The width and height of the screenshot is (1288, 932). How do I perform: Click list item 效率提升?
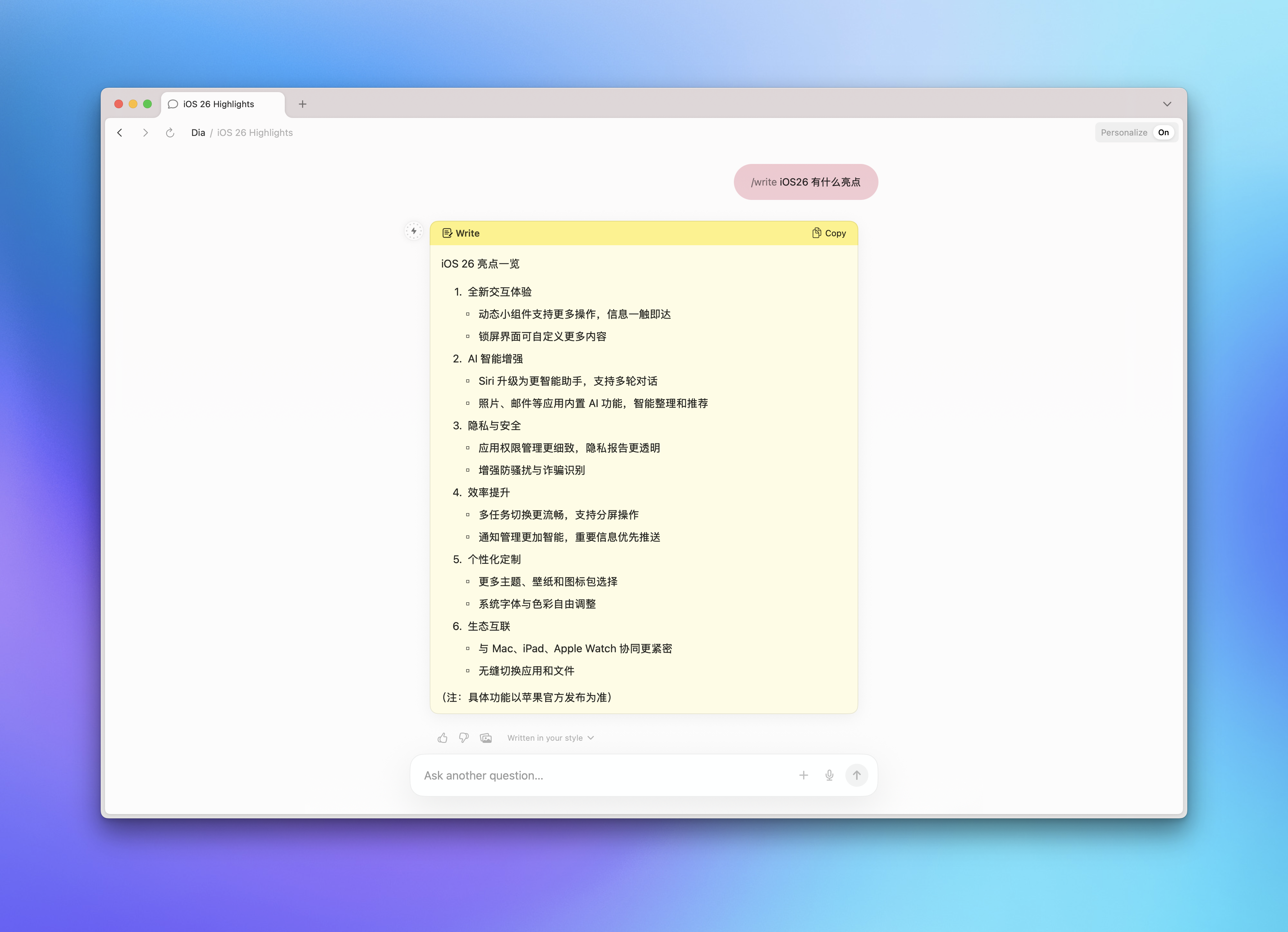pyautogui.click(x=489, y=492)
